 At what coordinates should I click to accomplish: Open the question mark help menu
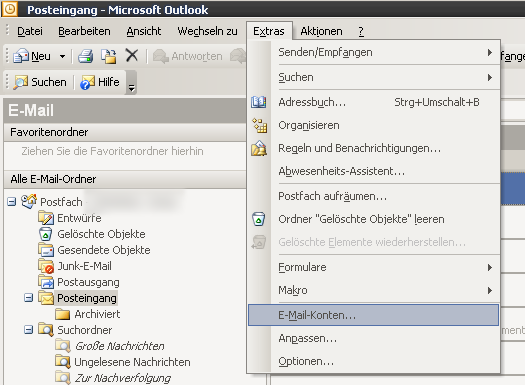(361, 31)
